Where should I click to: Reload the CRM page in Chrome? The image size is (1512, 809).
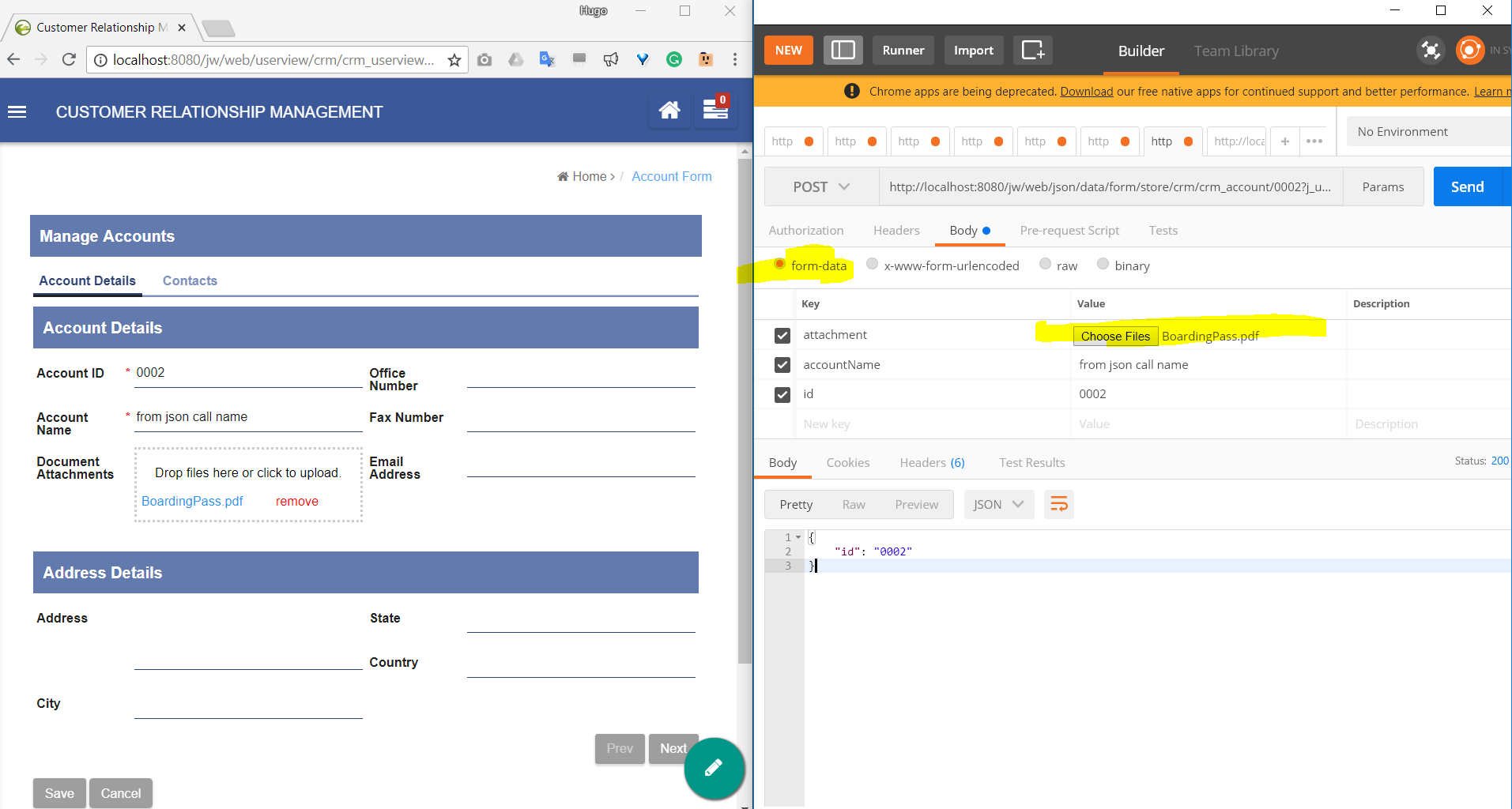69,59
